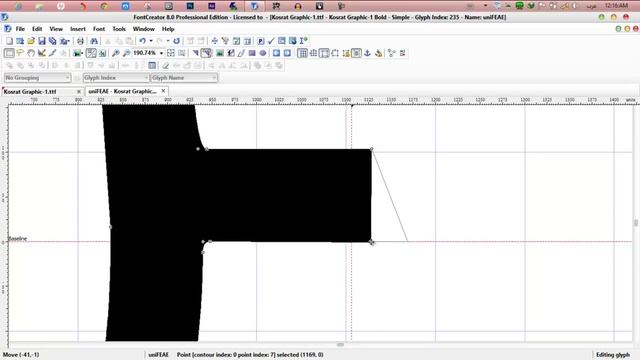
Task: Select the Hand pan tool
Action: [31, 53]
